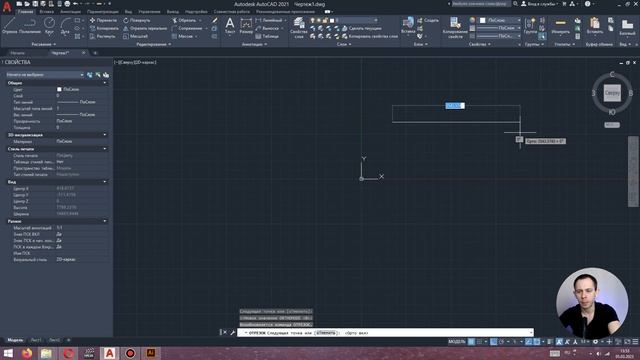Toggle grid display in status bar
The width and height of the screenshot is (640, 360).
tap(471, 342)
